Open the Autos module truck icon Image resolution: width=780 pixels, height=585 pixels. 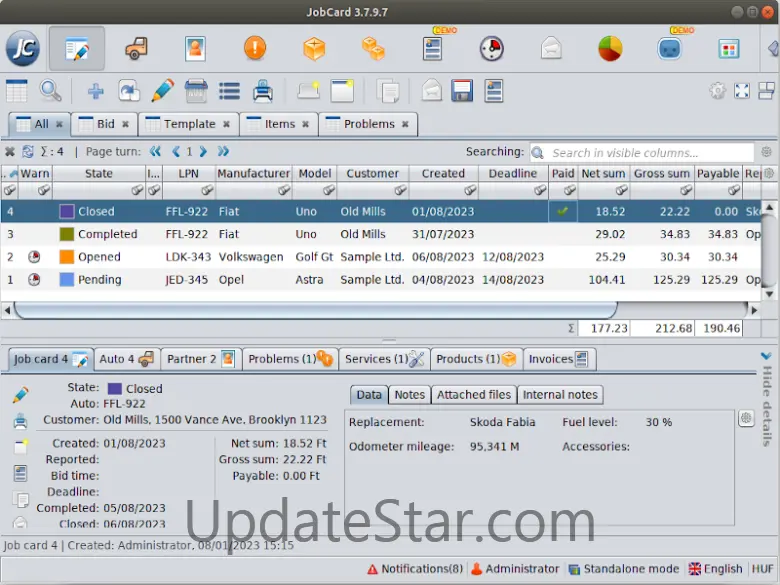click(x=136, y=49)
